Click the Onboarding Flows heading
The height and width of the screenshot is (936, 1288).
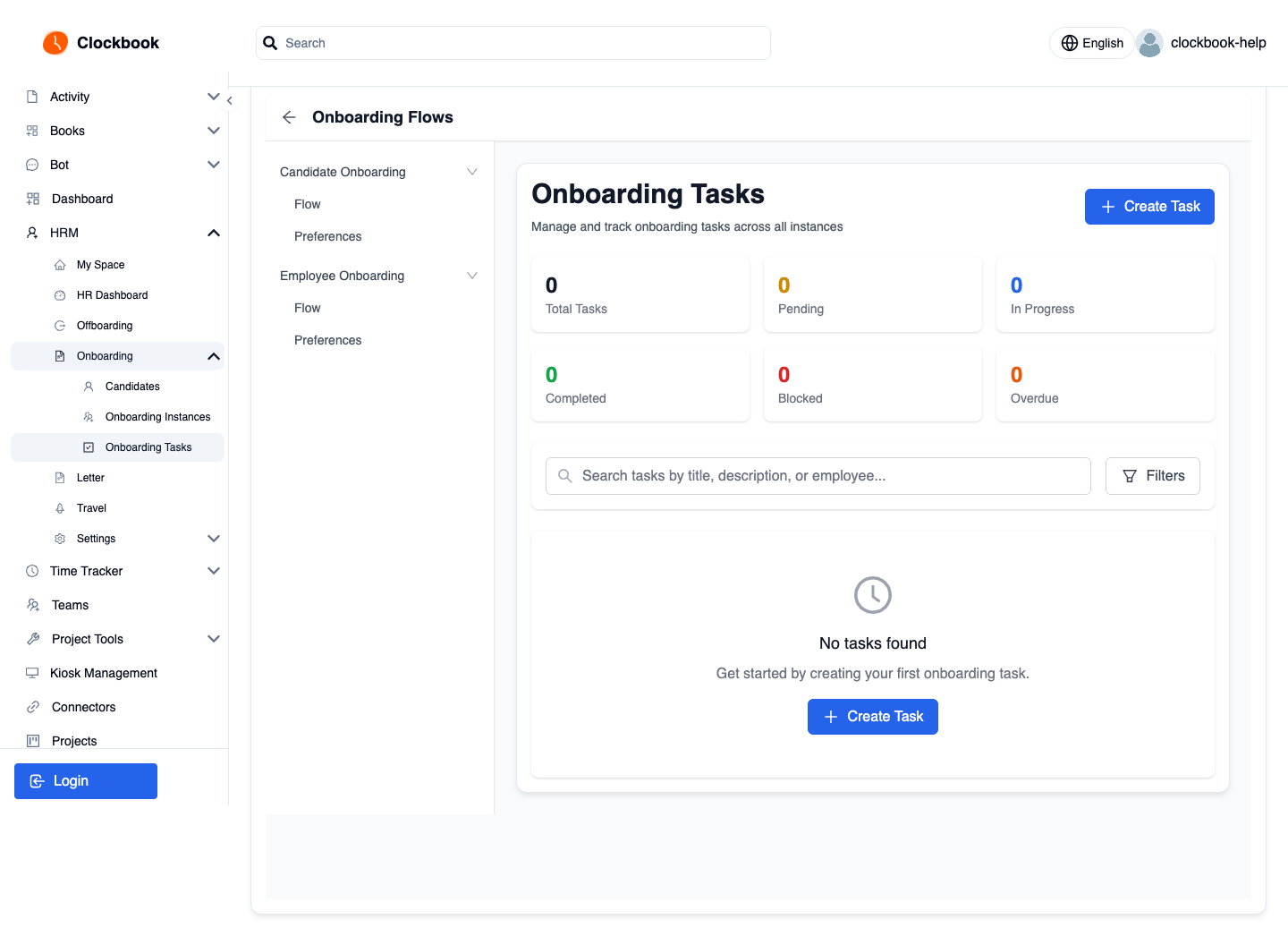[383, 117]
